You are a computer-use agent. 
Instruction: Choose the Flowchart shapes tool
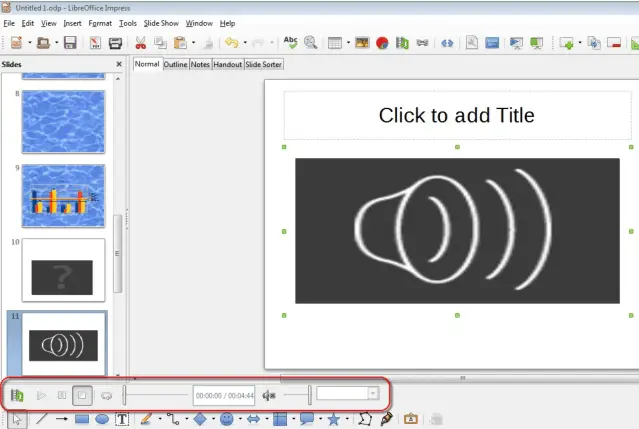click(x=280, y=419)
